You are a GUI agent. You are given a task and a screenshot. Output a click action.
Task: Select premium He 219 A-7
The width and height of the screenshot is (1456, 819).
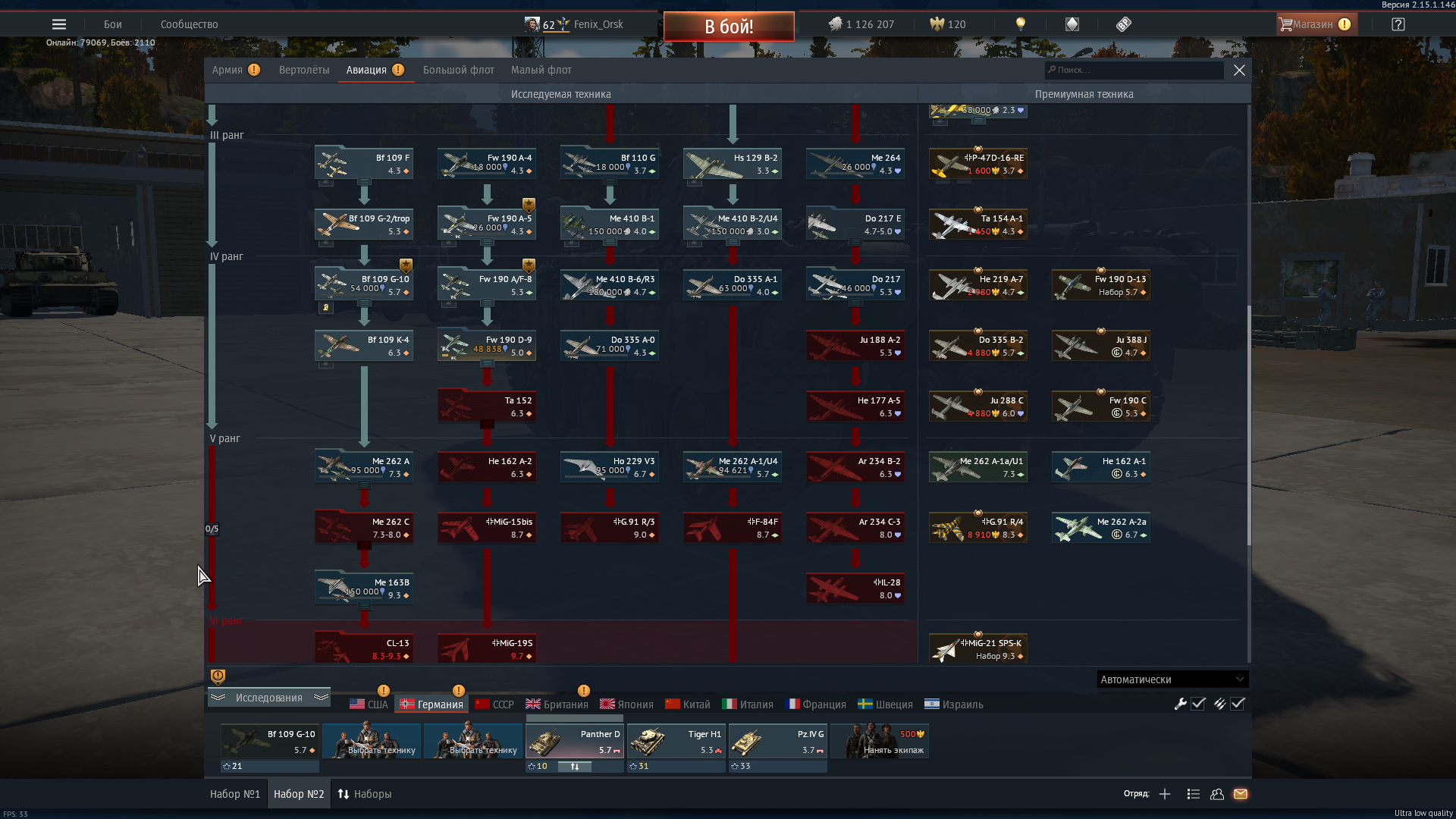[x=978, y=285]
